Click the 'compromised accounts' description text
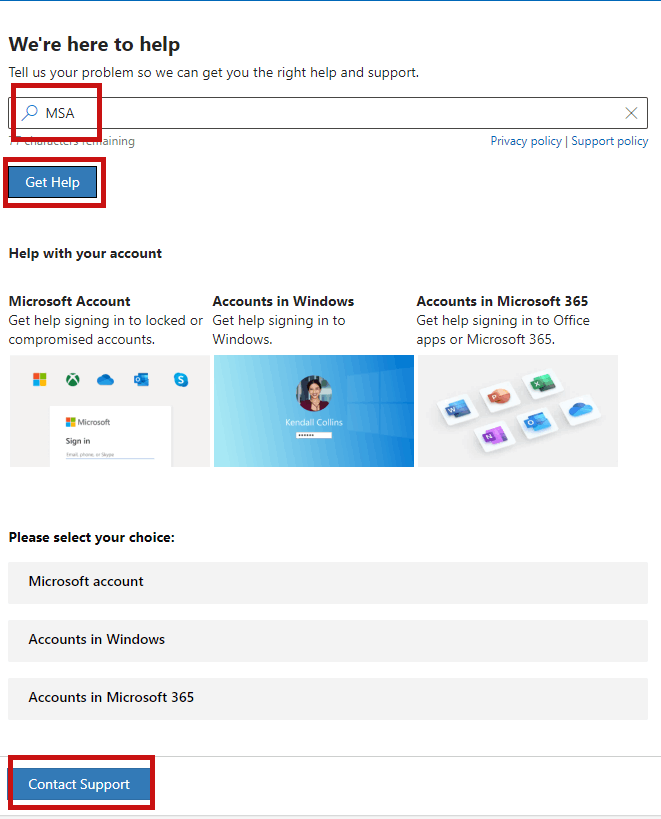Image resolution: width=661 pixels, height=819 pixels. click(x=81, y=340)
